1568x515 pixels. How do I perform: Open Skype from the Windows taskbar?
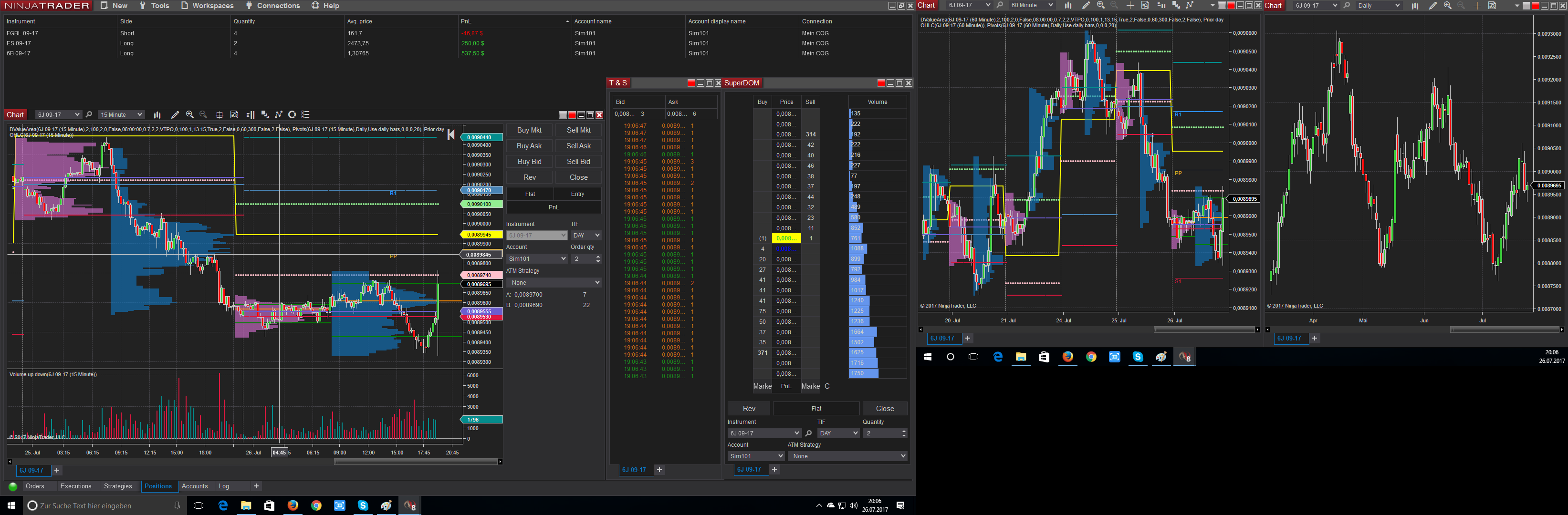click(x=363, y=505)
